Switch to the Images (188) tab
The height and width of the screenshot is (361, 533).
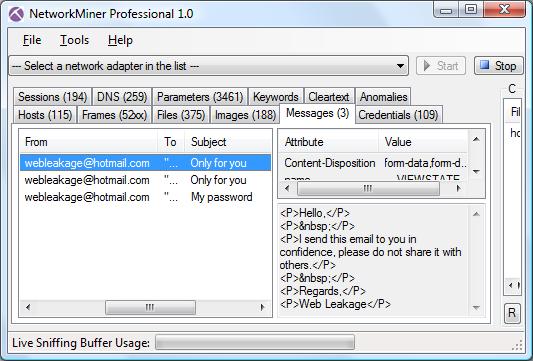(245, 115)
